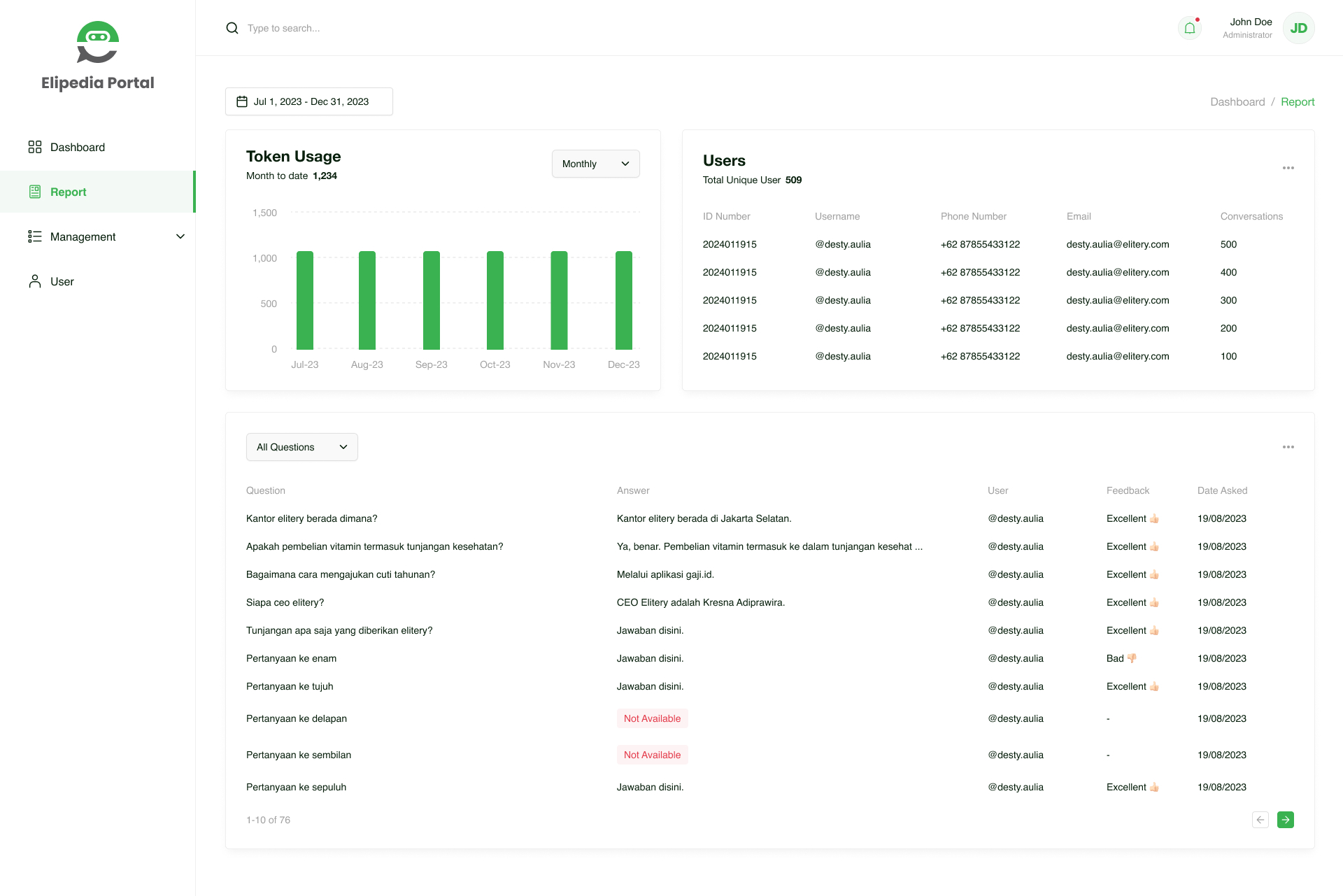Click the three-dot menu on Questions panel

[1289, 447]
